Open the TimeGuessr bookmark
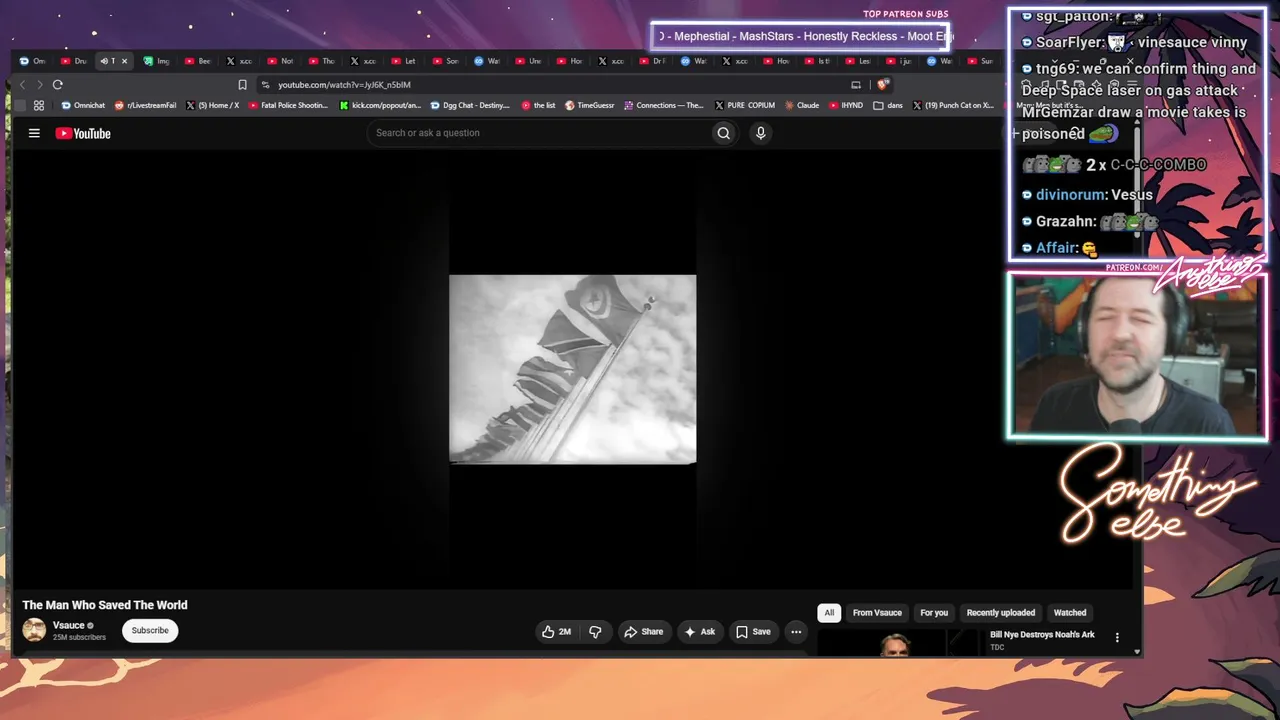The width and height of the screenshot is (1280, 720). pyautogui.click(x=589, y=105)
